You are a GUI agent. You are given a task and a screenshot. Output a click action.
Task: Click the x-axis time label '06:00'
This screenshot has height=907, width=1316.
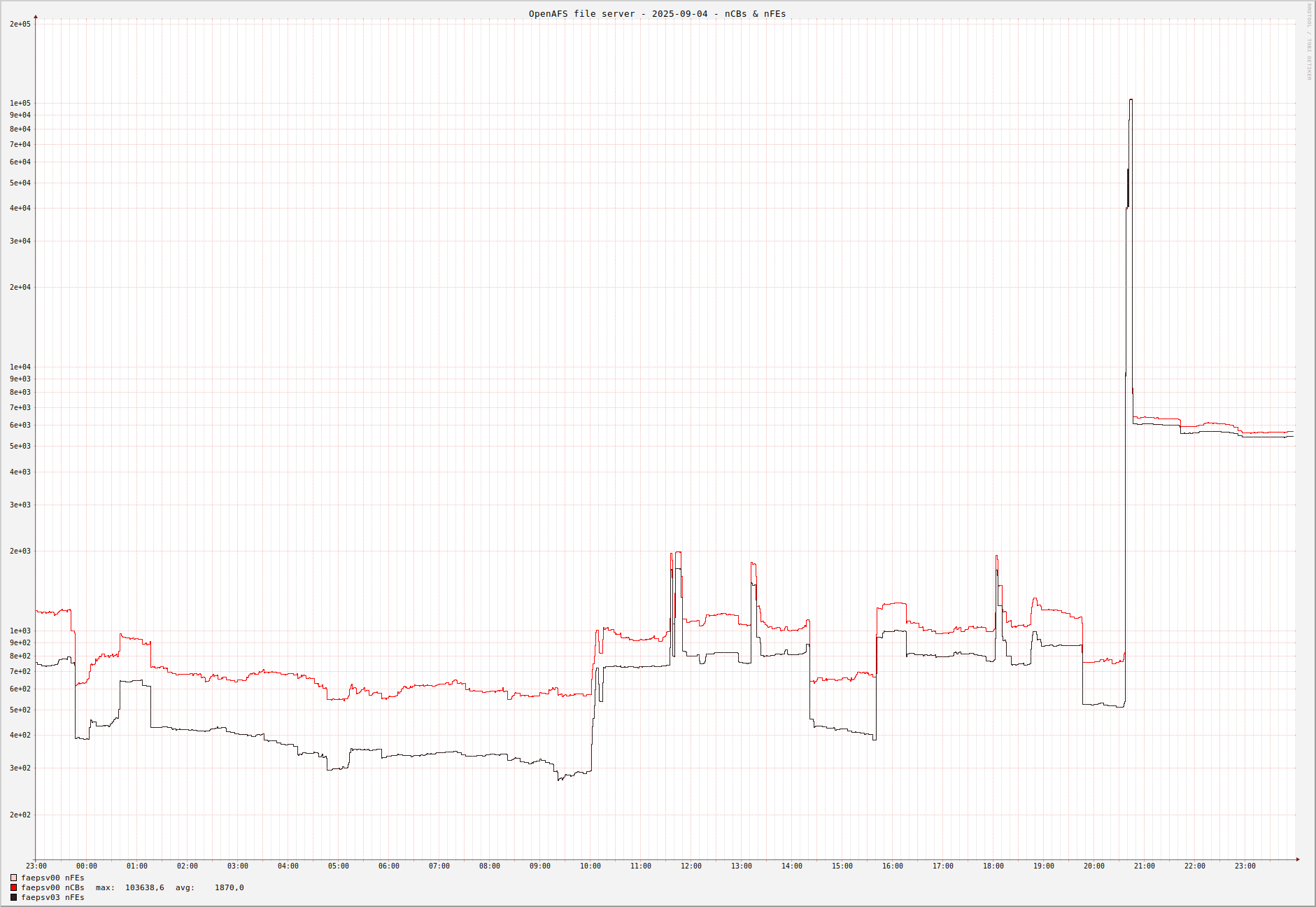click(x=389, y=866)
